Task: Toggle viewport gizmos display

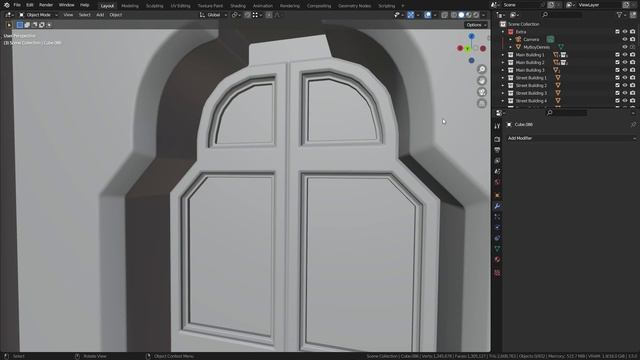Action: click(x=411, y=15)
